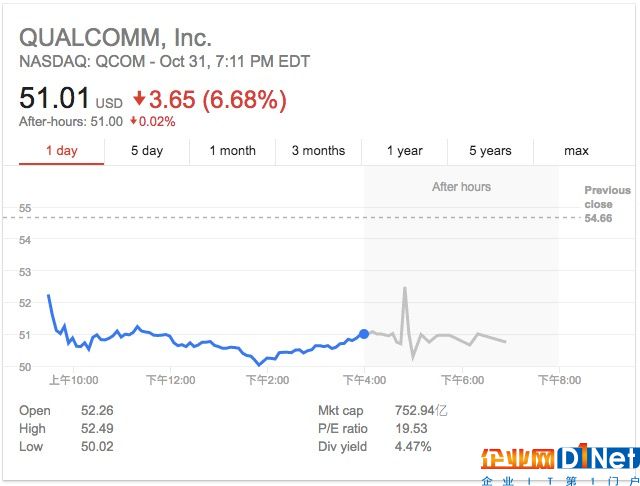Open the 1 month view
Viewport: 640px width, 486px height.
[233, 151]
